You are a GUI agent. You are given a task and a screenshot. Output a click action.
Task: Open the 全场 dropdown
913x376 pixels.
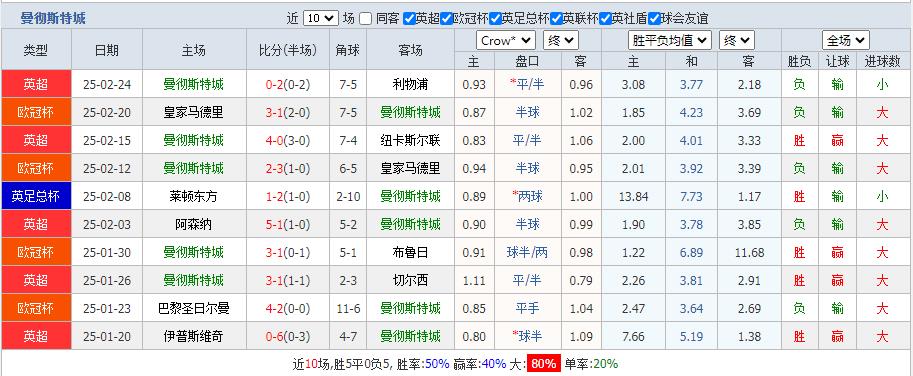pyautogui.click(x=845, y=41)
